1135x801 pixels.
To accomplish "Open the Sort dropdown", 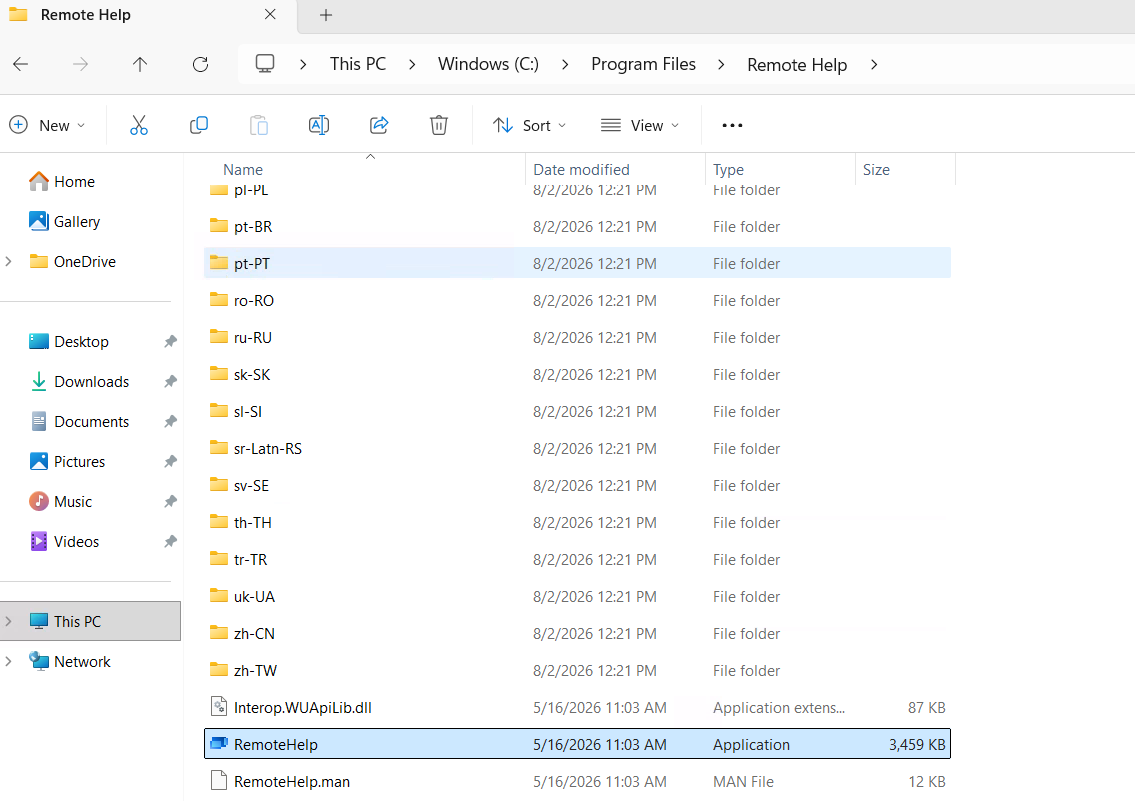I will (x=529, y=125).
